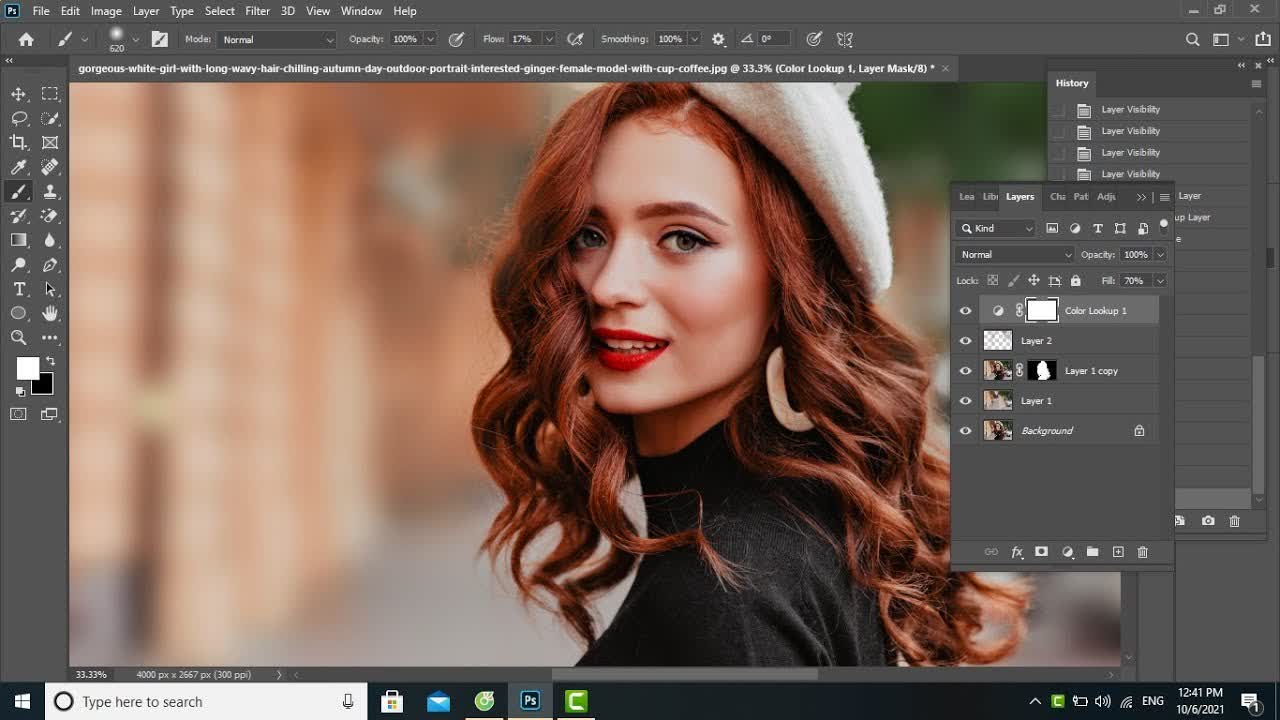Image resolution: width=1280 pixels, height=720 pixels.
Task: Click Windows search box in taskbar
Action: pos(206,702)
